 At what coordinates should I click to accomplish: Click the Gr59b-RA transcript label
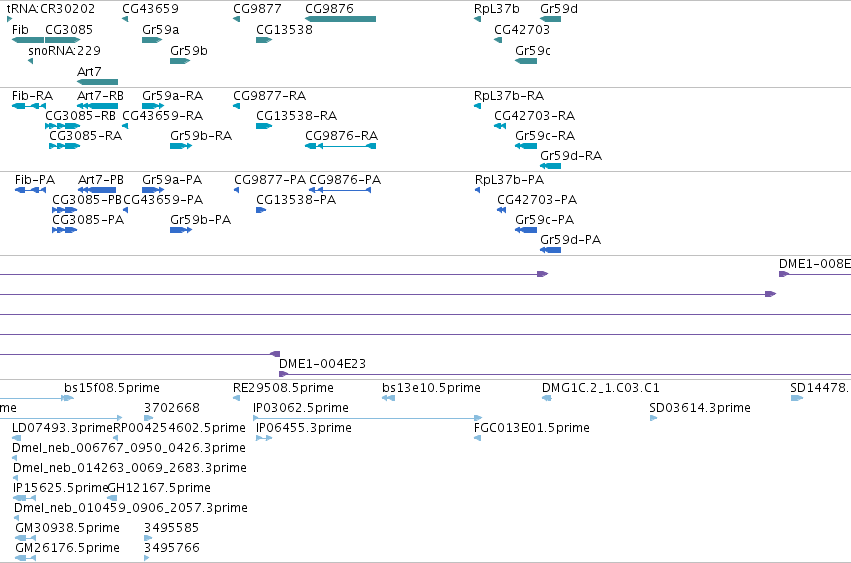201,136
